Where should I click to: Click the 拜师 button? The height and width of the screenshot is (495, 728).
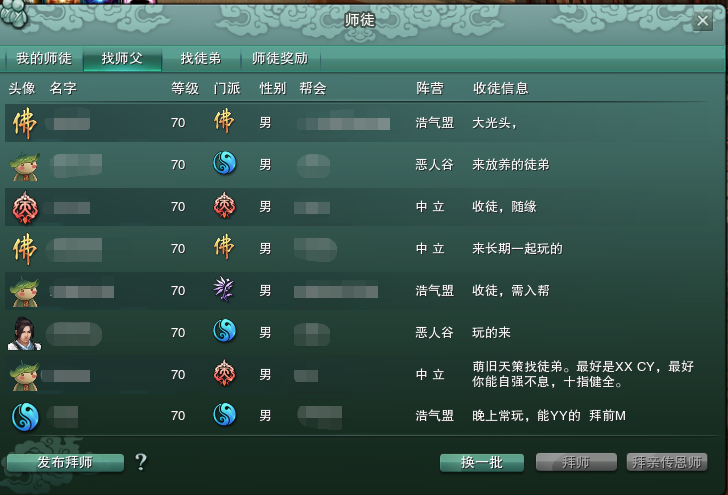pyautogui.click(x=576, y=462)
